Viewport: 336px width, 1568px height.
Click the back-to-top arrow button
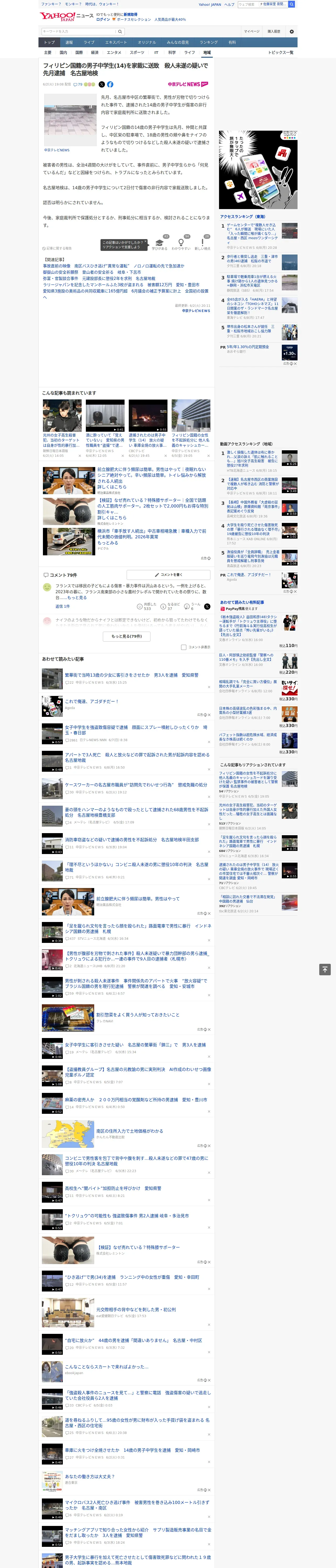pos(325,970)
